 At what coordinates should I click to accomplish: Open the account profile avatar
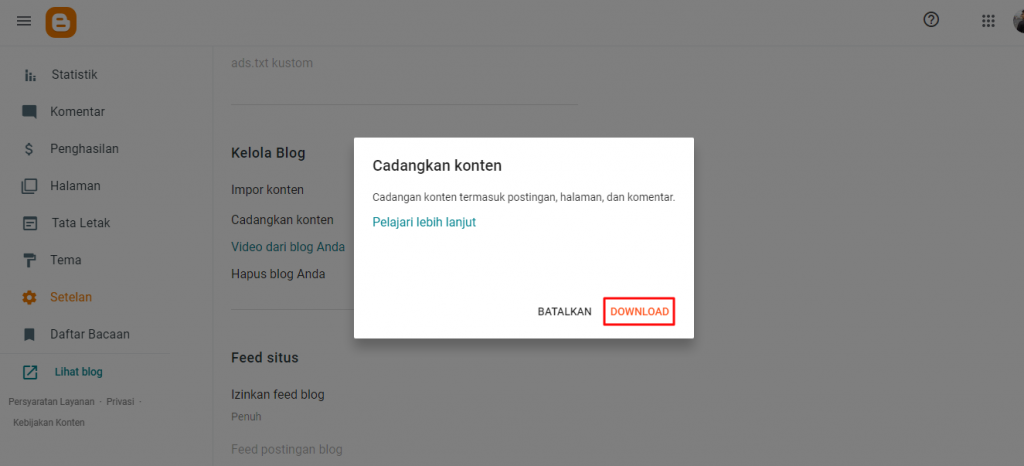pyautogui.click(x=1019, y=21)
